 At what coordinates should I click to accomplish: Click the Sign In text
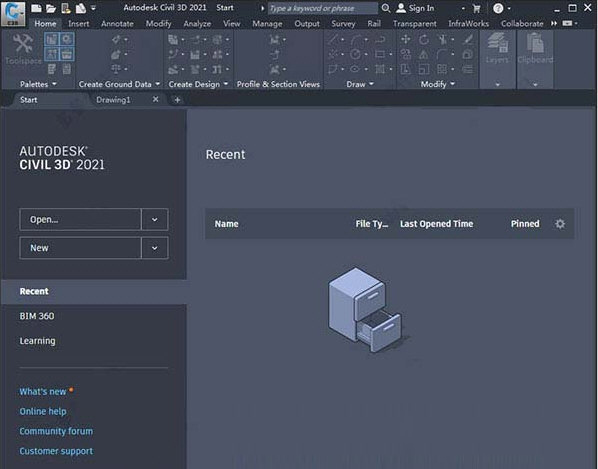[x=421, y=8]
